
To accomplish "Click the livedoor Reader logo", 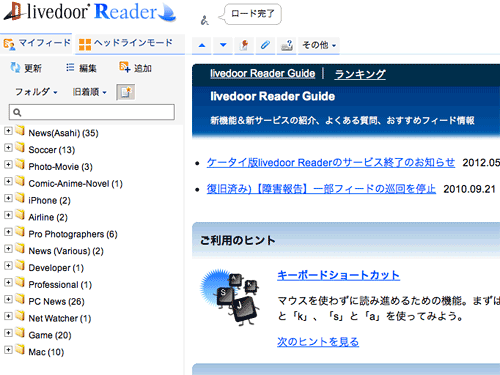I will point(89,12).
